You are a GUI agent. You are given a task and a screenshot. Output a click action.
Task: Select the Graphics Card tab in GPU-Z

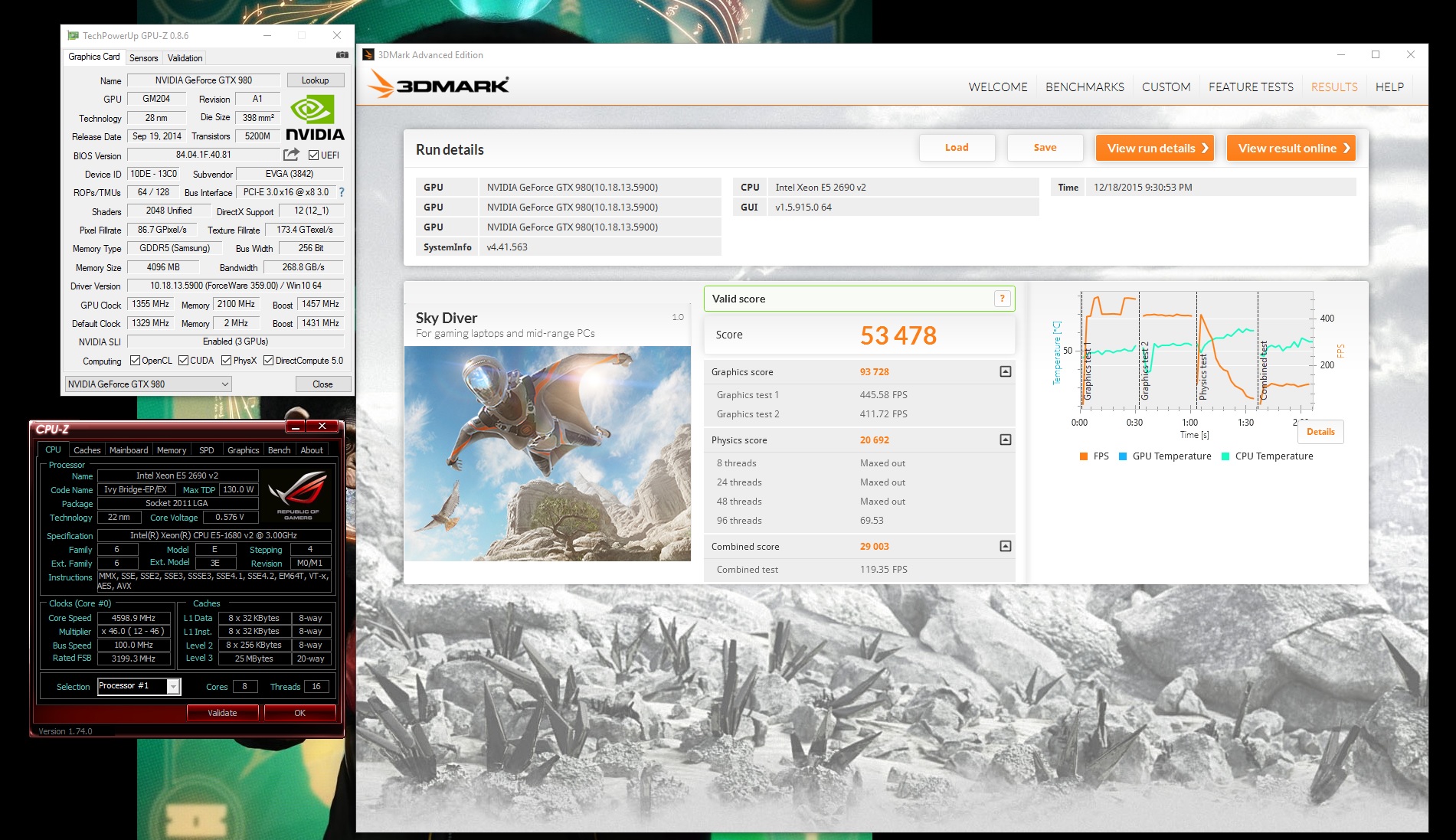point(93,57)
